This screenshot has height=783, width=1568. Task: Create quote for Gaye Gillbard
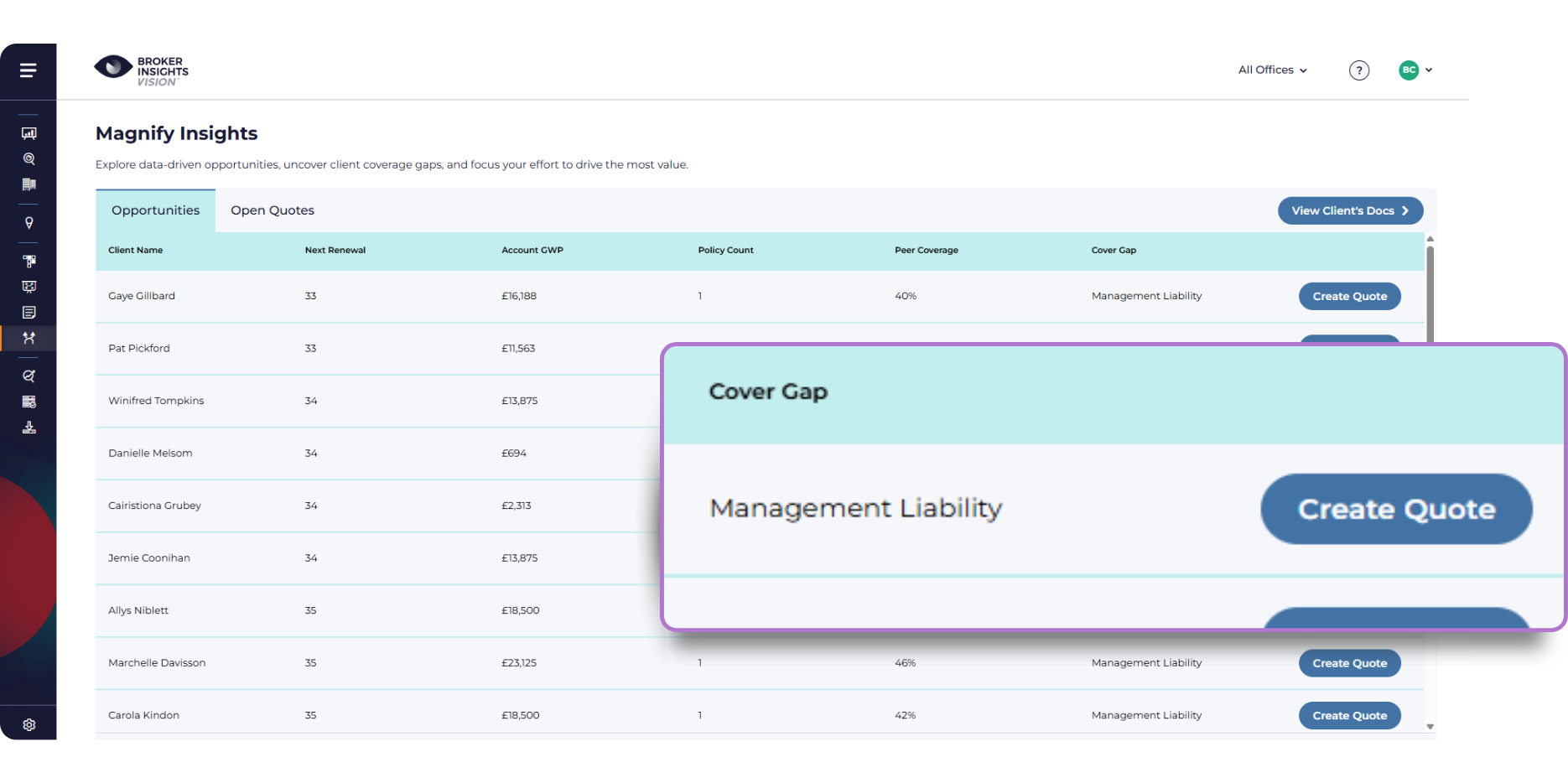pos(1349,296)
